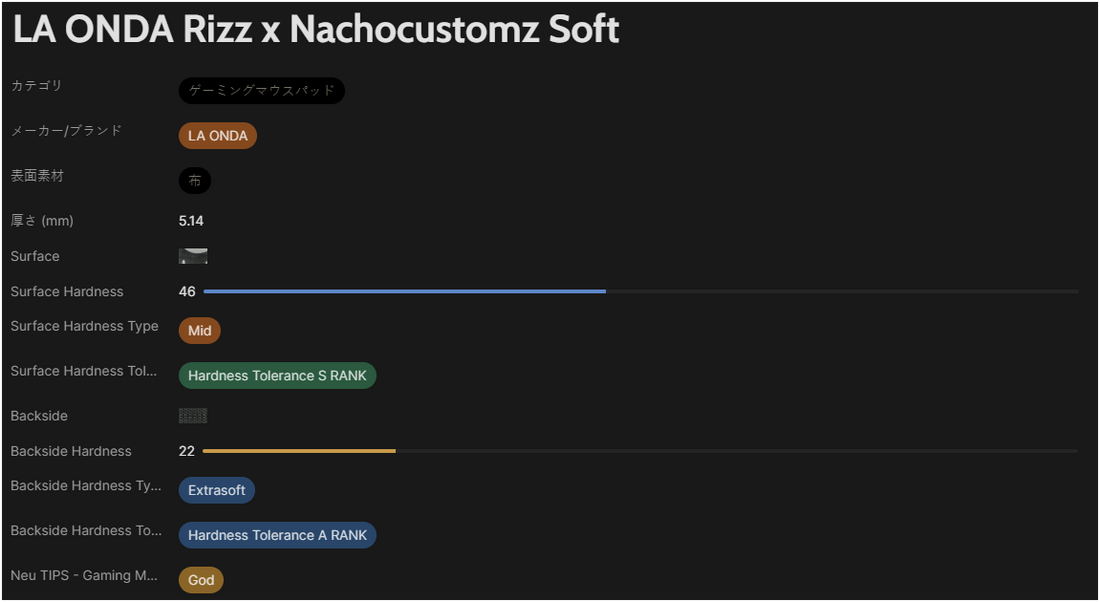The width and height of the screenshot is (1100, 602).
Task: Click the orange Backside Hardness bar
Action: [300, 451]
